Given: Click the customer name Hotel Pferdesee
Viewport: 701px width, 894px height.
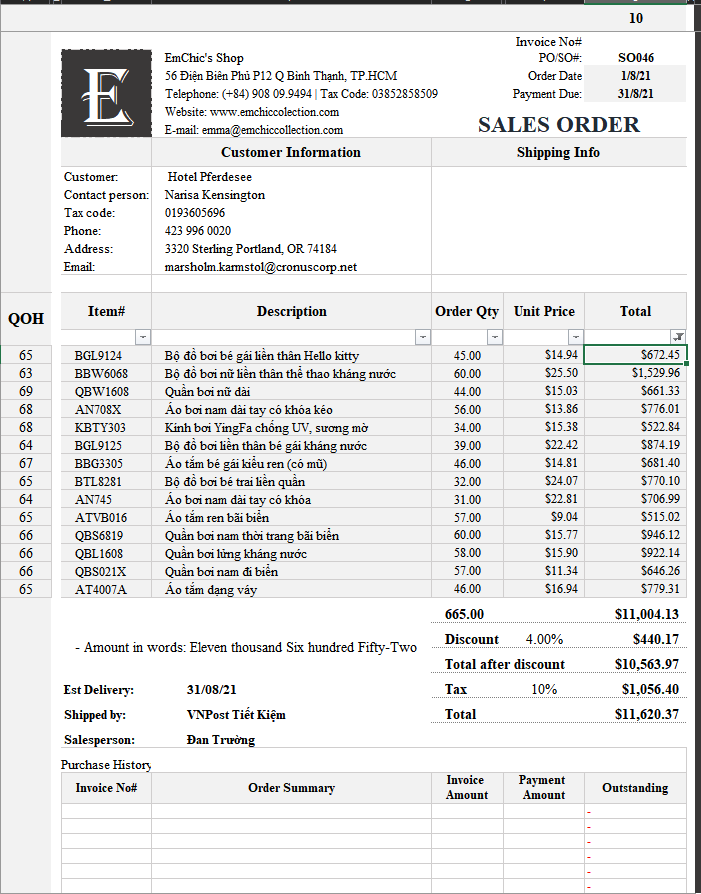Looking at the screenshot, I should [x=209, y=177].
